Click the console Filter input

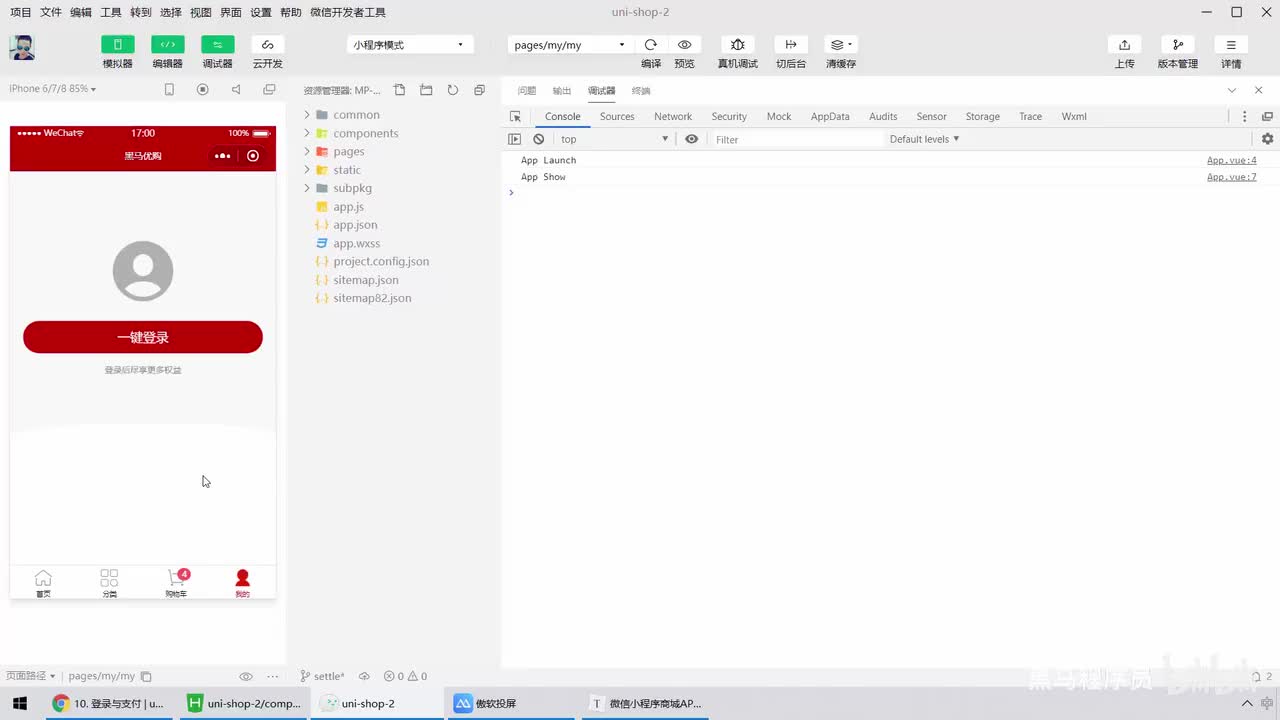(797, 139)
